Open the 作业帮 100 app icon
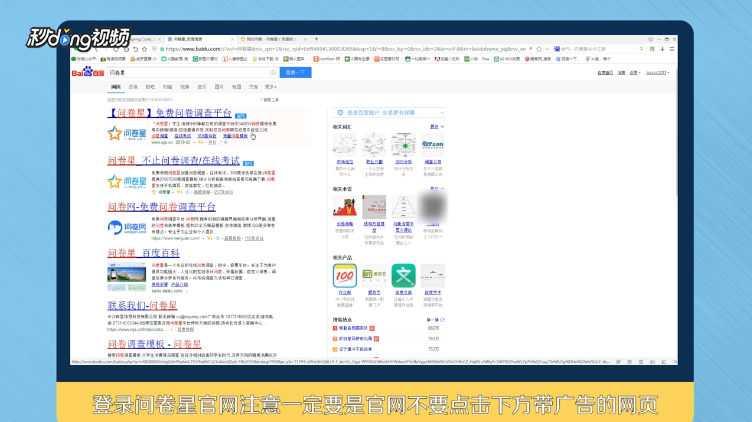This screenshot has width=752, height=422. [345, 276]
